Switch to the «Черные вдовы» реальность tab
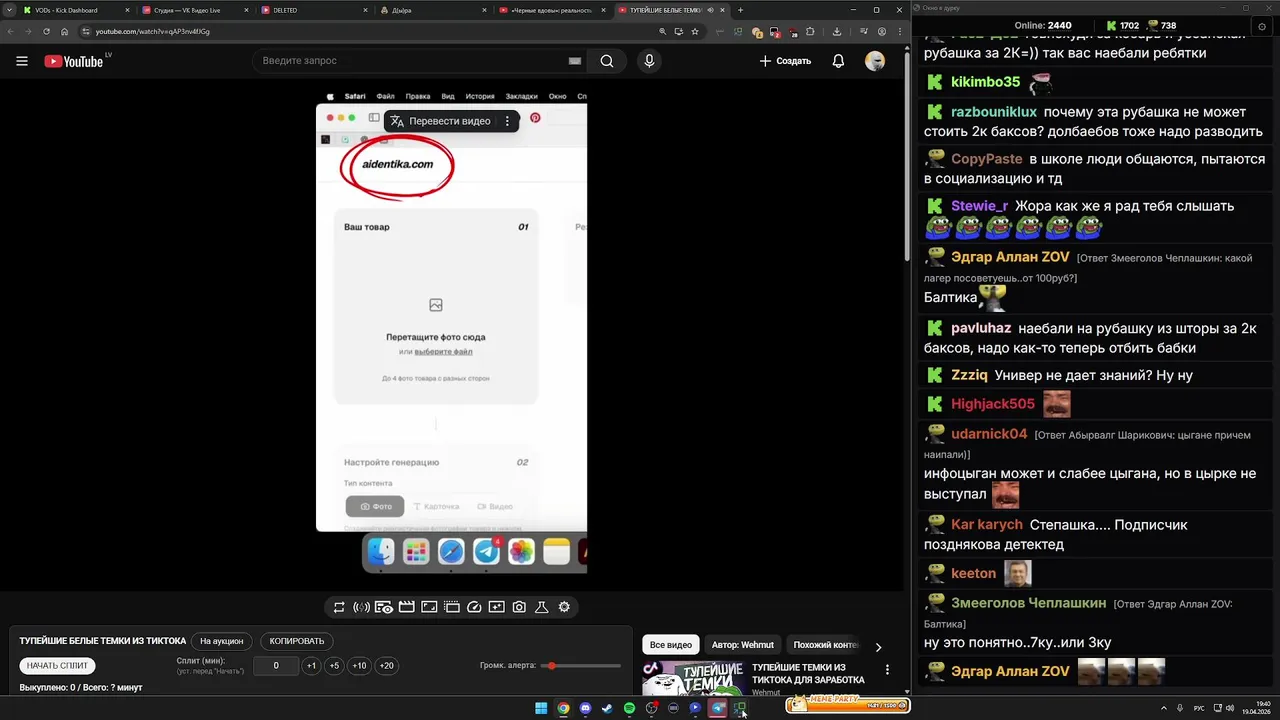The width and height of the screenshot is (1280, 720). pyautogui.click(x=551, y=10)
